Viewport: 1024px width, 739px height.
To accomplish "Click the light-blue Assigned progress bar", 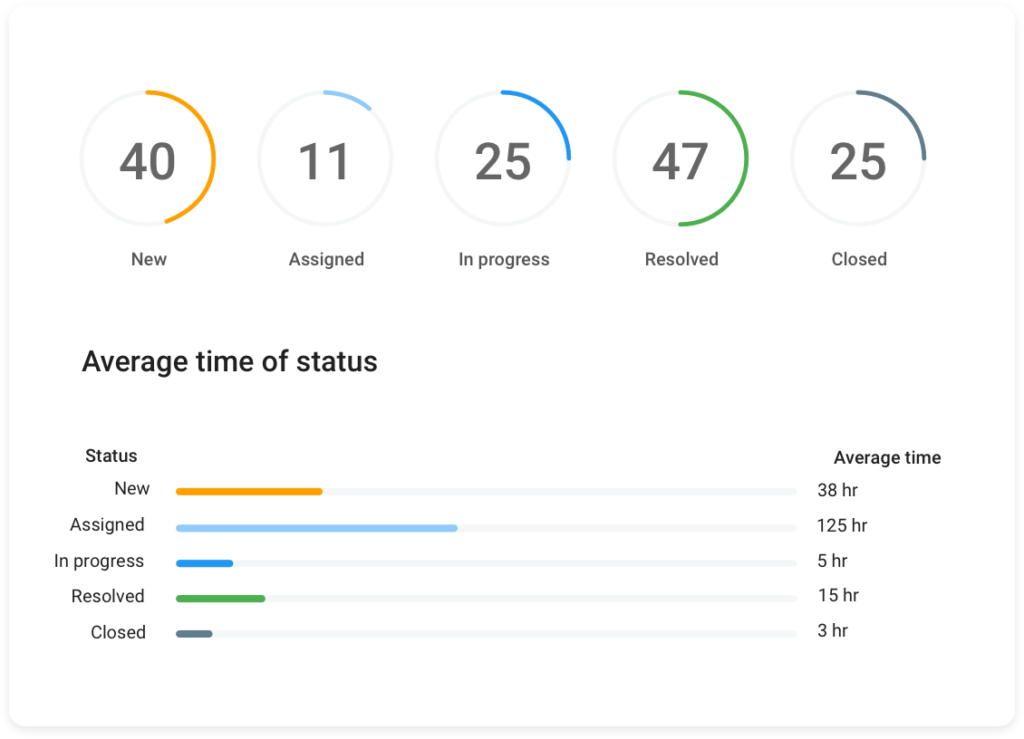I will [x=316, y=528].
